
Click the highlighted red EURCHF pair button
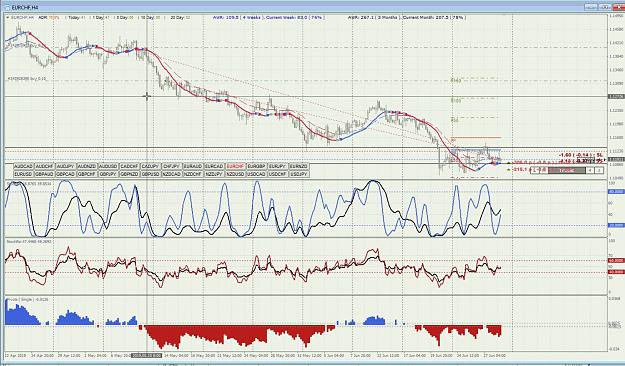[x=236, y=166]
